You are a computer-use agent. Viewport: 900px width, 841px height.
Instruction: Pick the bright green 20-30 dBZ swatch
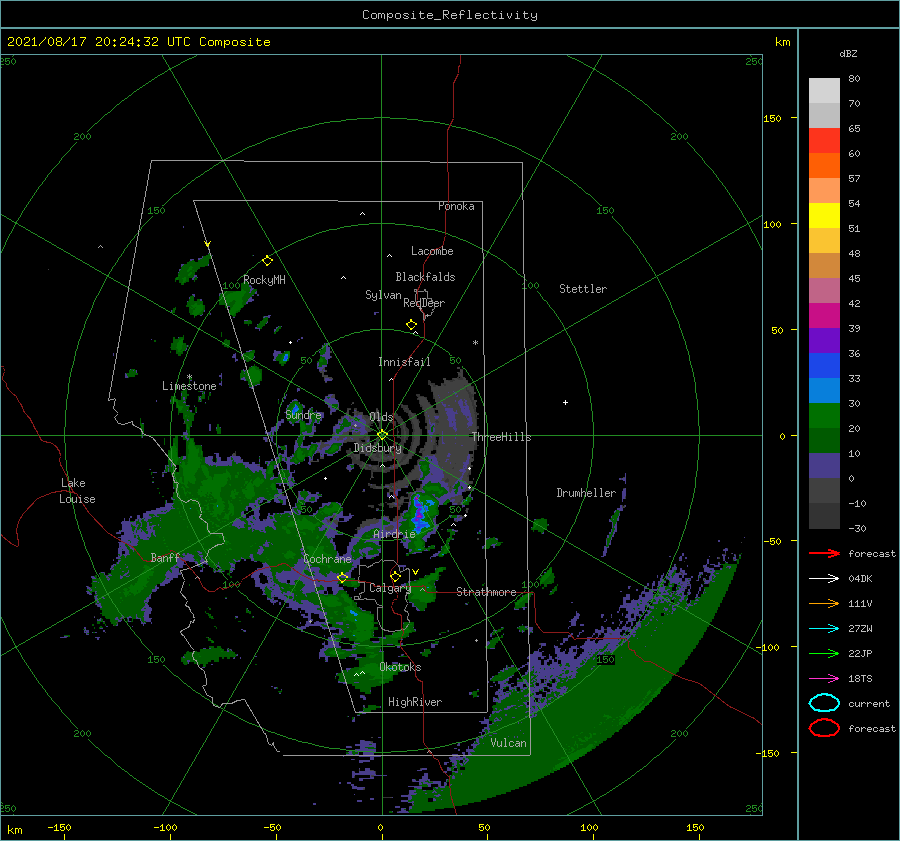click(824, 416)
